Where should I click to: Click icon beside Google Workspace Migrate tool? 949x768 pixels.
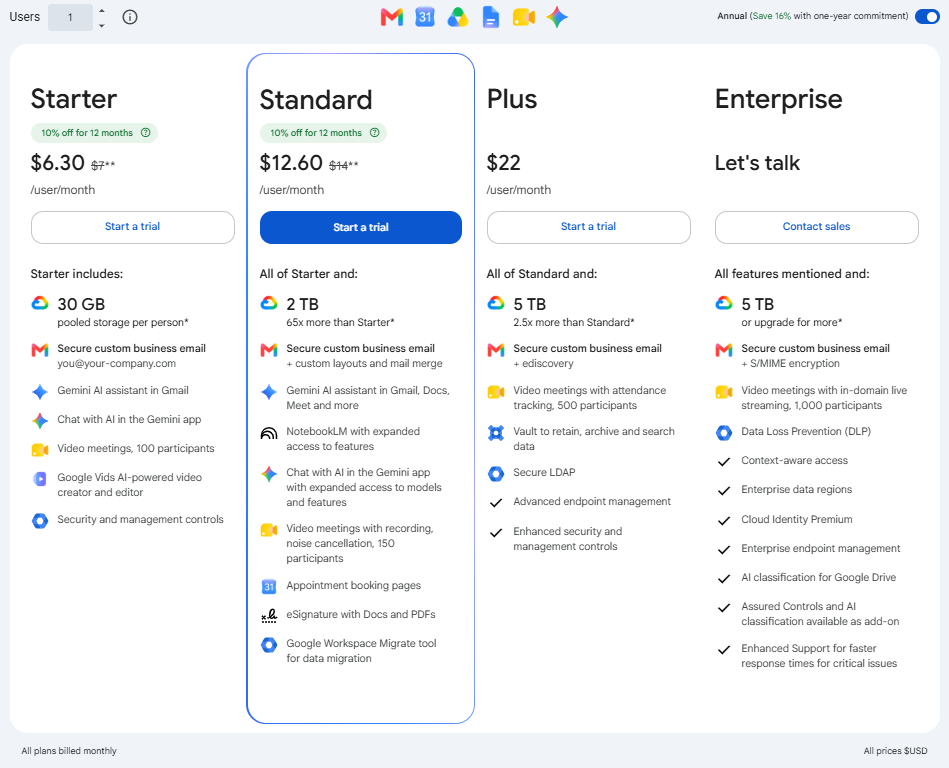point(269,645)
